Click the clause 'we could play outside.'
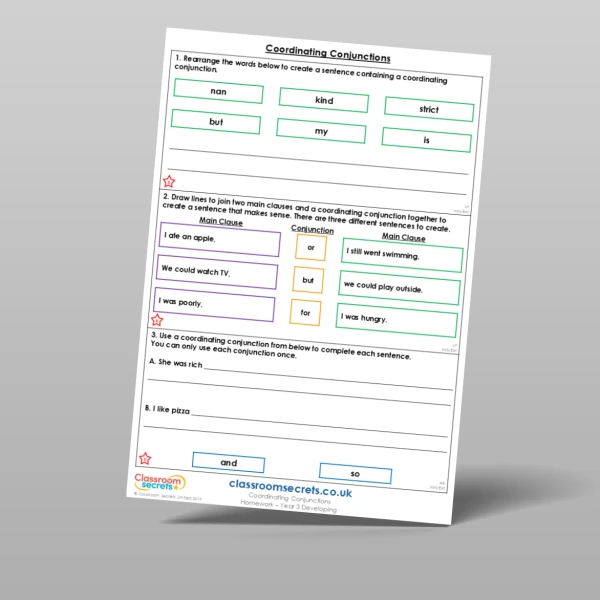This screenshot has height=600, width=600. click(399, 288)
